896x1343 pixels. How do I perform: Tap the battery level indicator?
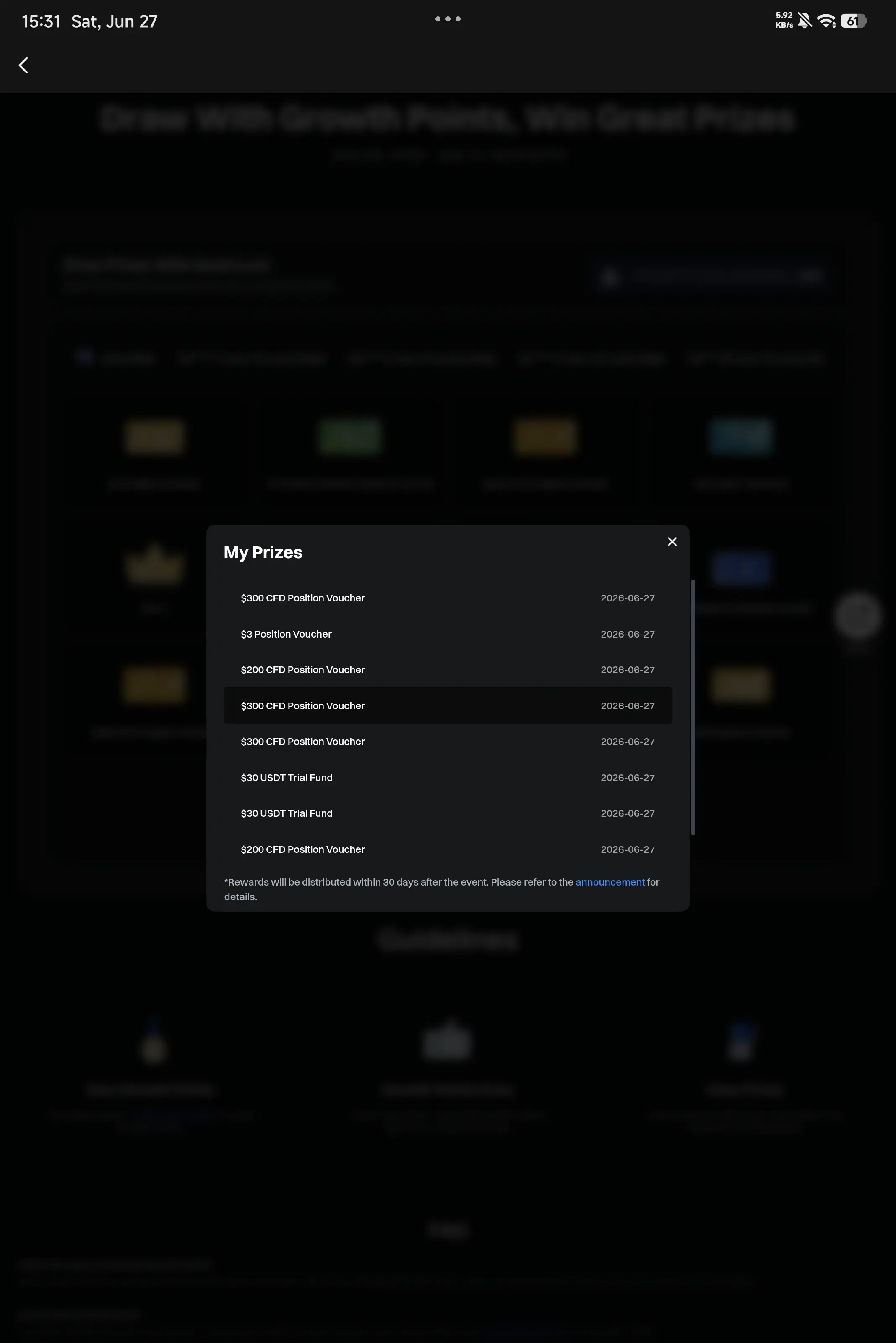(854, 21)
